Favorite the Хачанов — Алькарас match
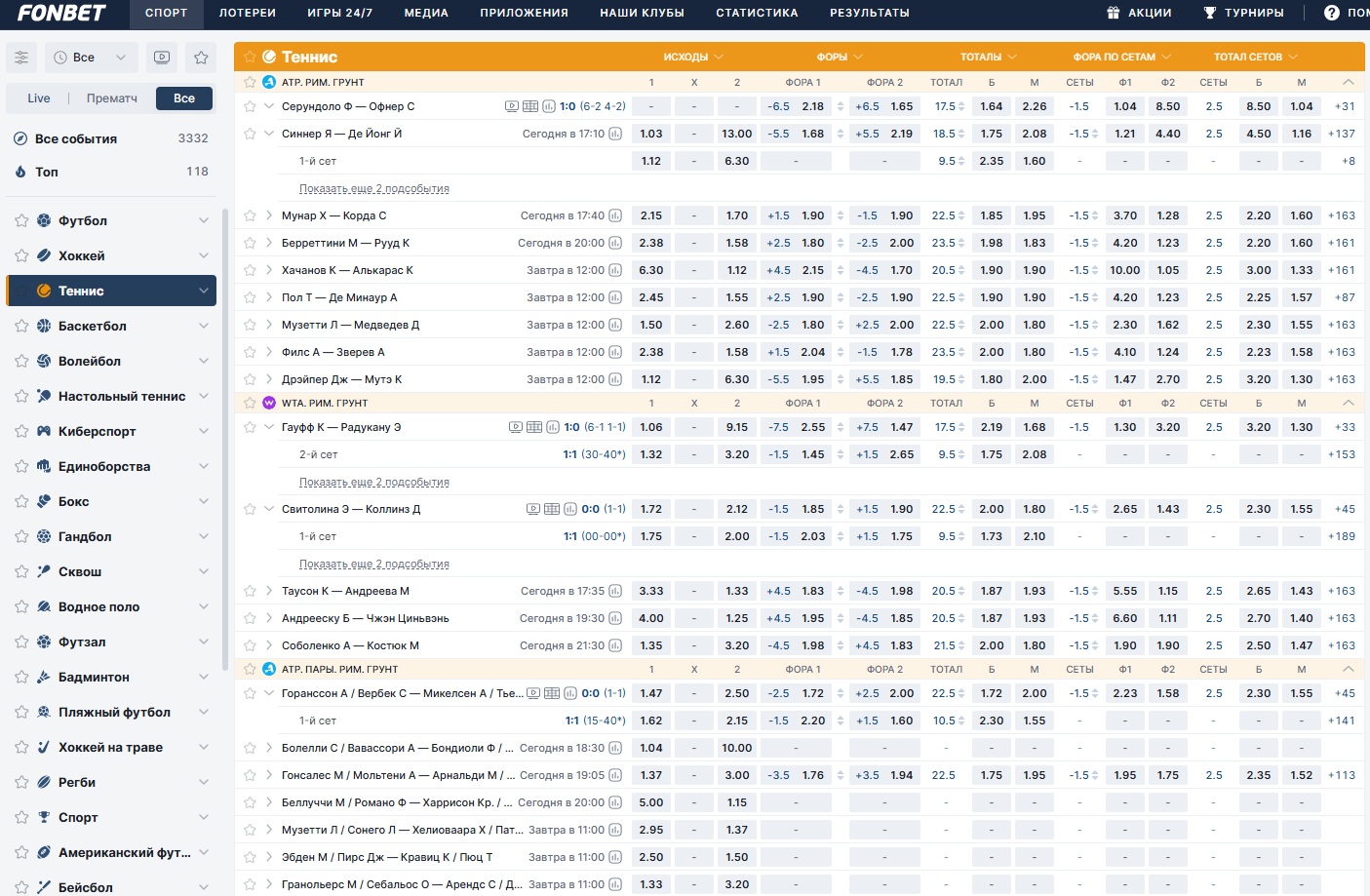1370x896 pixels. (x=250, y=270)
